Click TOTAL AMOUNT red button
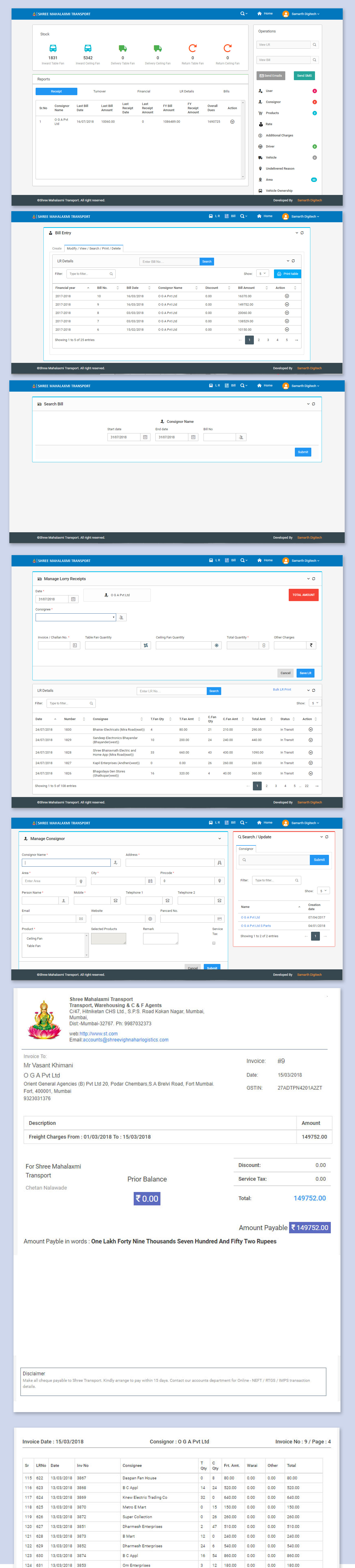 pyautogui.click(x=303, y=595)
